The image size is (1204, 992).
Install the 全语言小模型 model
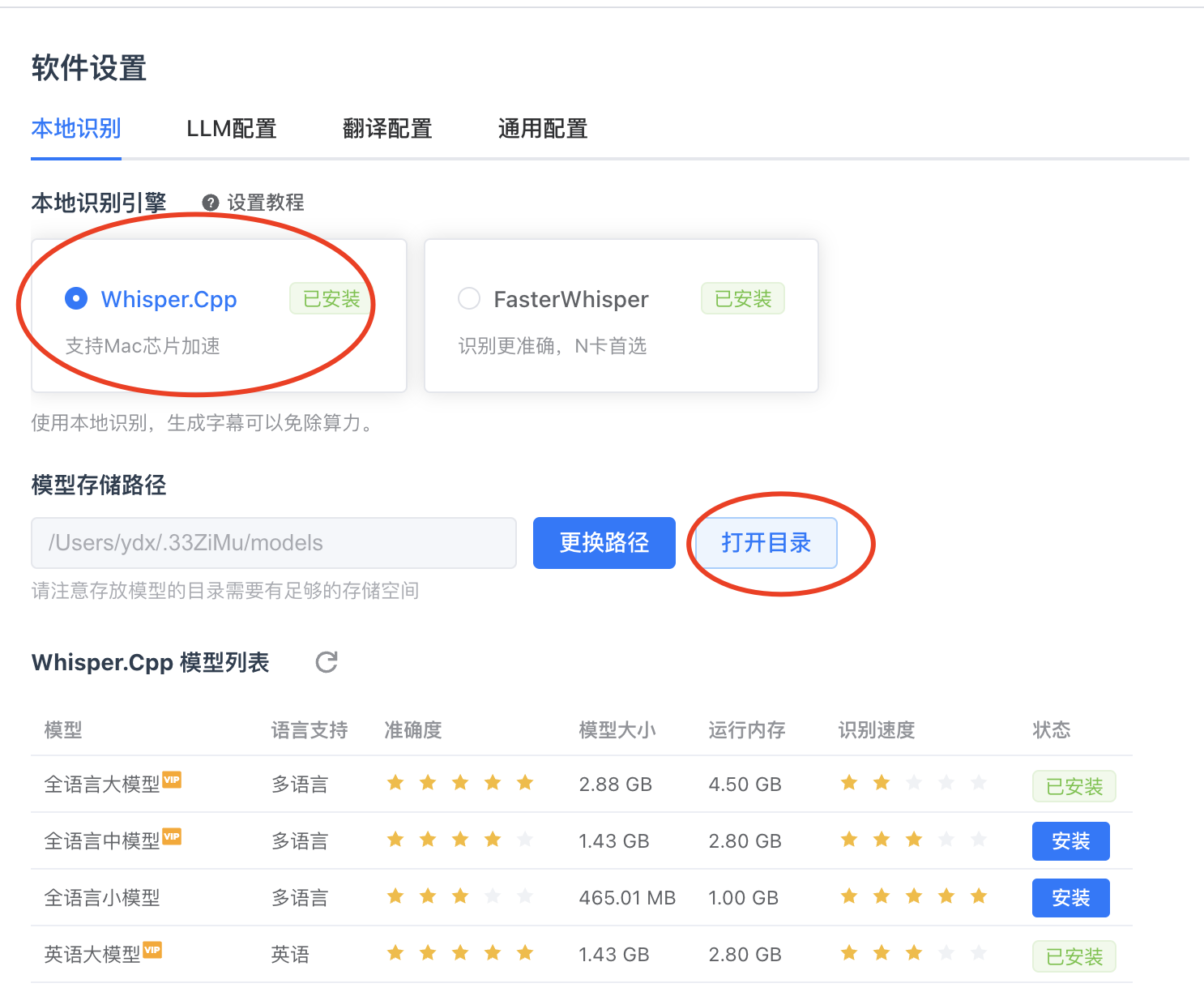pos(1070,898)
